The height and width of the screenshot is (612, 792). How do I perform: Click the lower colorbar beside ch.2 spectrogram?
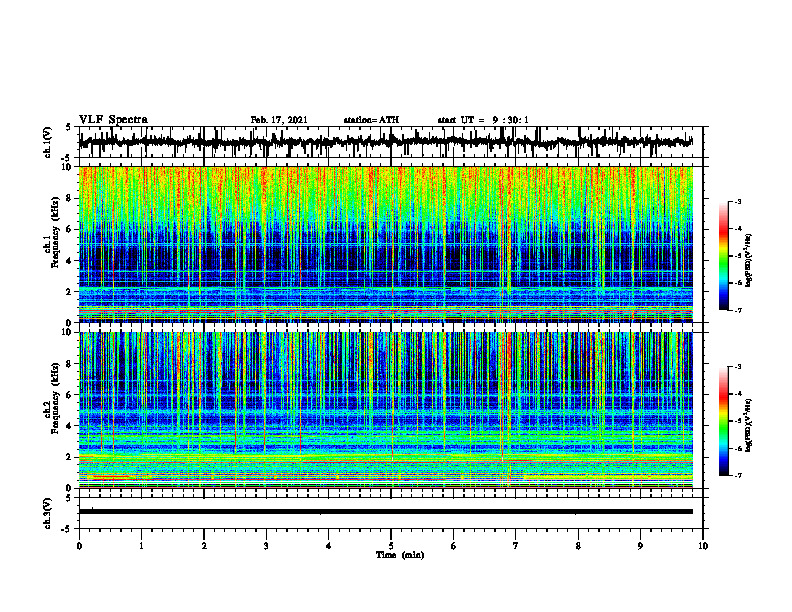pyautogui.click(x=723, y=421)
